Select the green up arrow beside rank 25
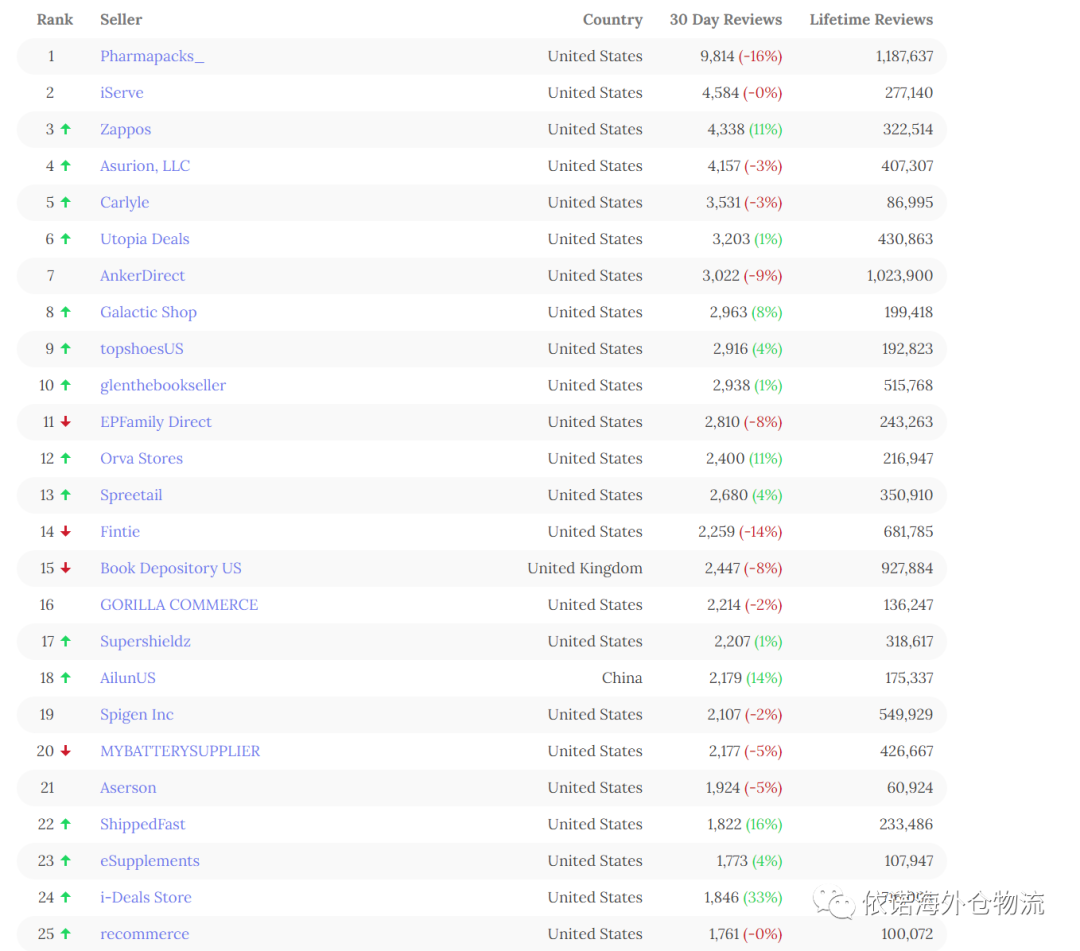This screenshot has width=1080, height=951. [x=66, y=933]
